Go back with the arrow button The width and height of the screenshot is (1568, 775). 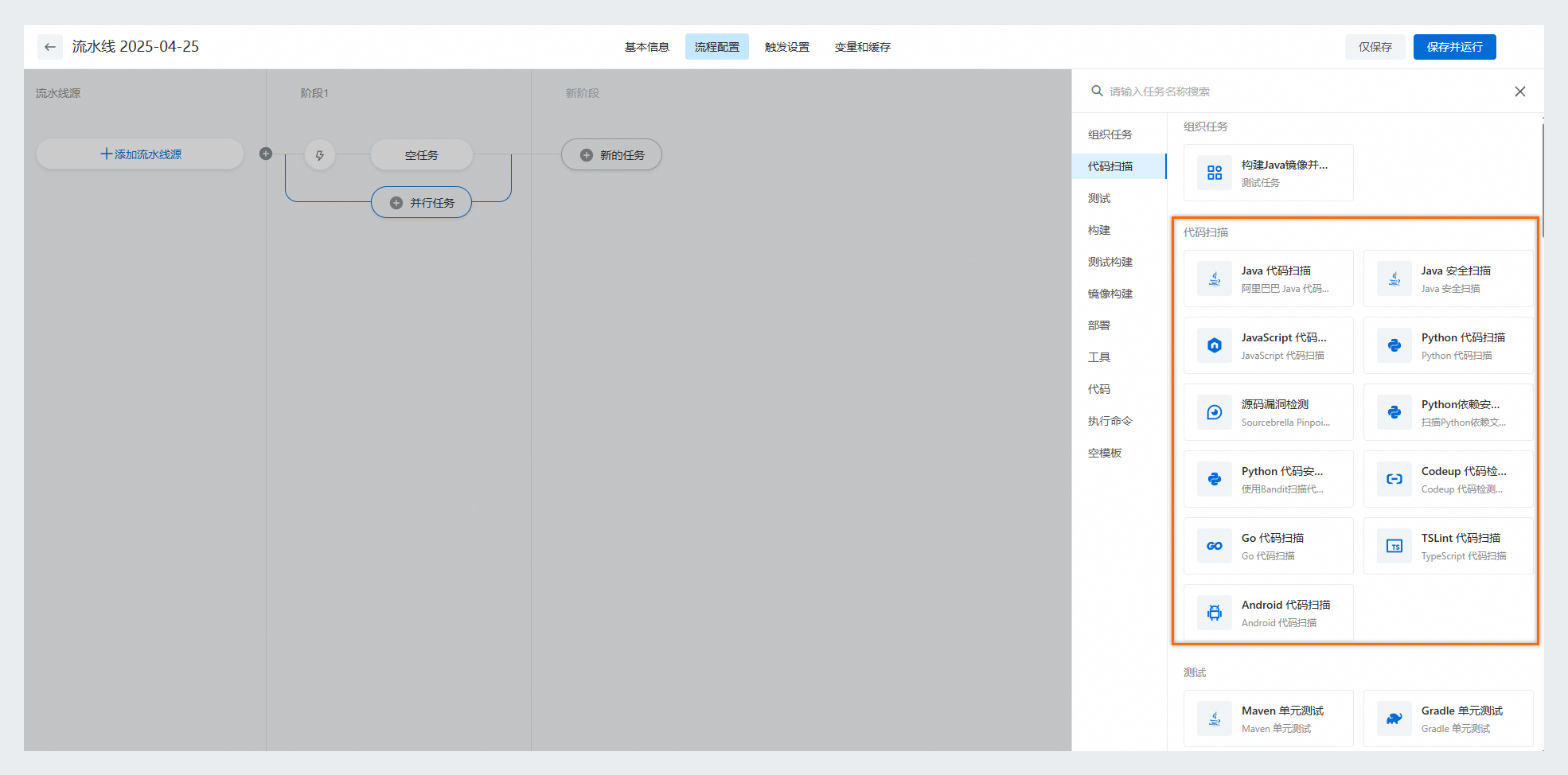[x=50, y=47]
